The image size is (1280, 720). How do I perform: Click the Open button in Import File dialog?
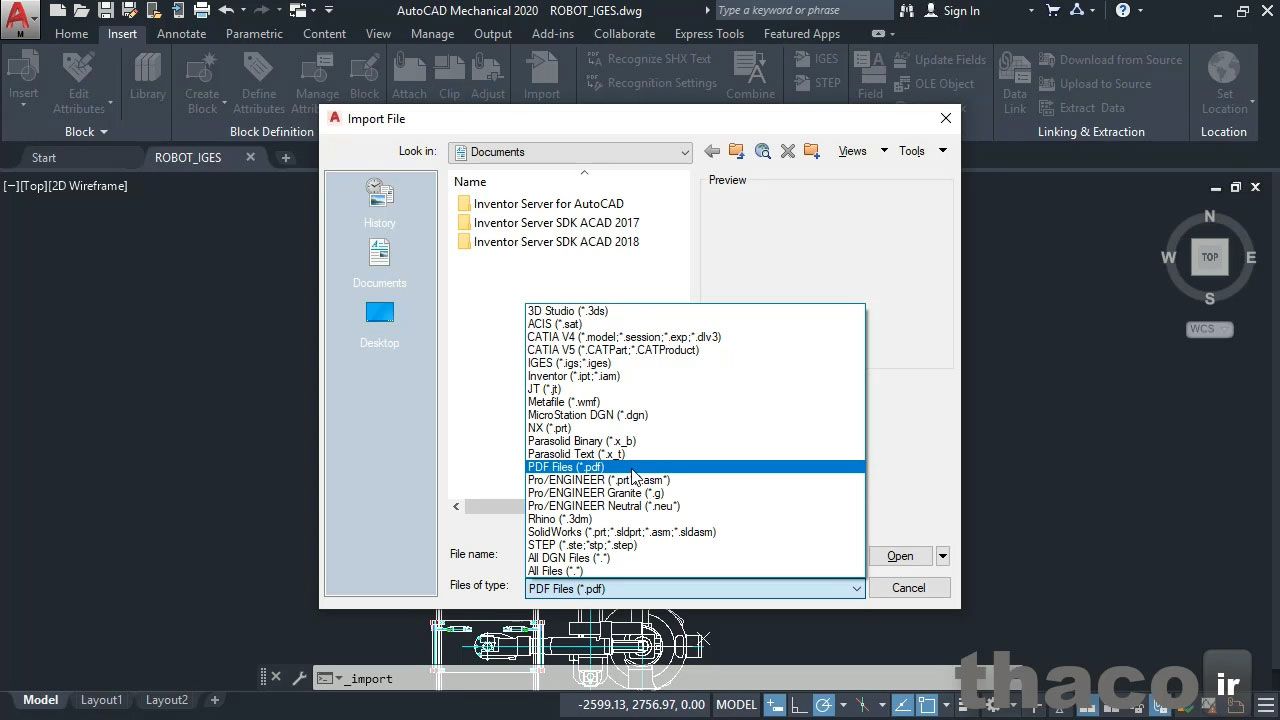click(900, 556)
